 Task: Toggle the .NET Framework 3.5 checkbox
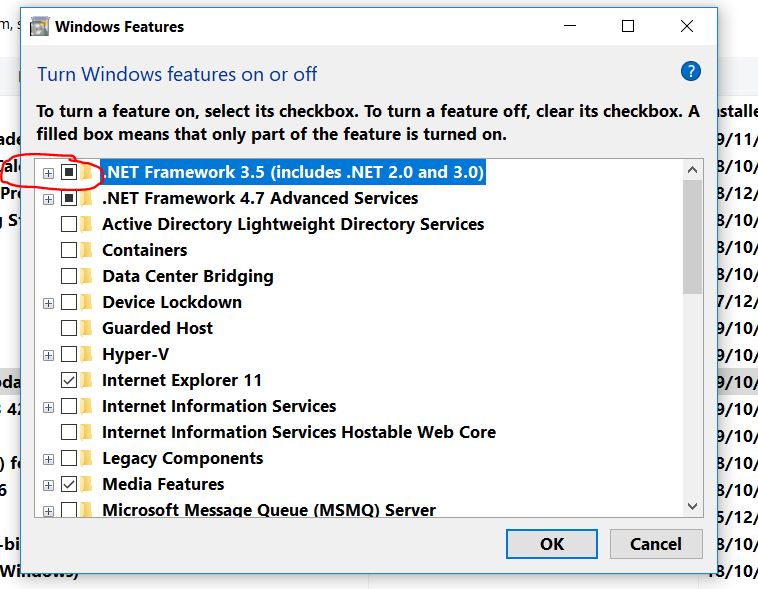coord(69,172)
